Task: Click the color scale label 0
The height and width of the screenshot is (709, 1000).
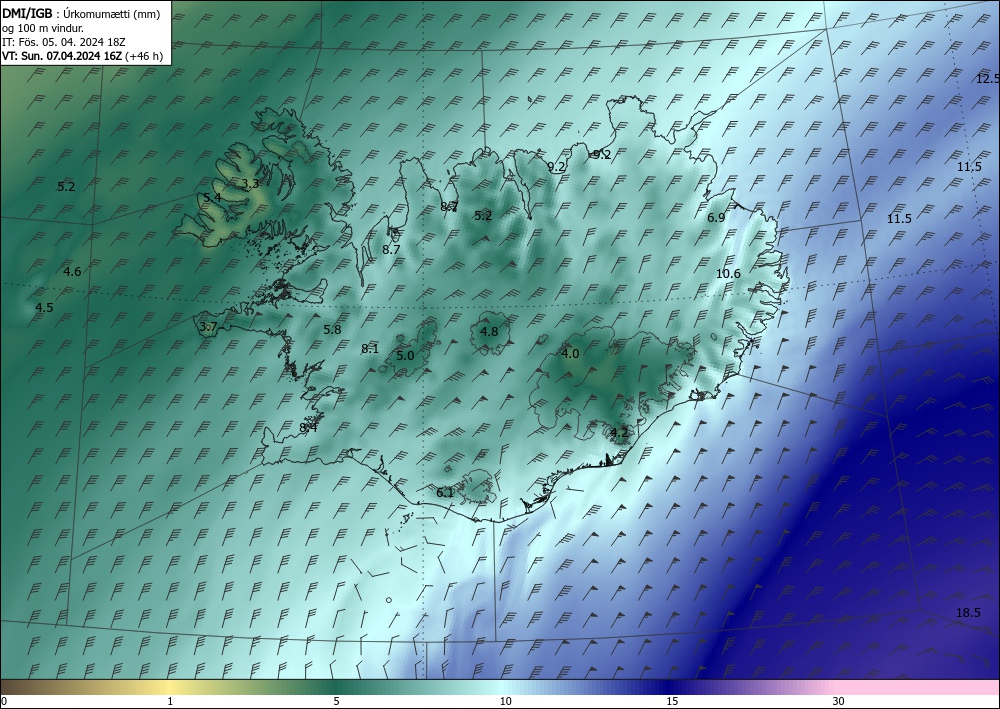Action: (x=4, y=701)
